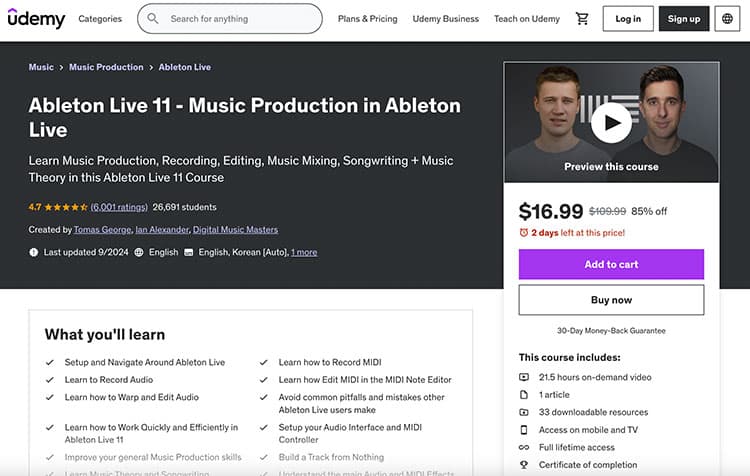Click the search magnifier icon

click(x=153, y=19)
